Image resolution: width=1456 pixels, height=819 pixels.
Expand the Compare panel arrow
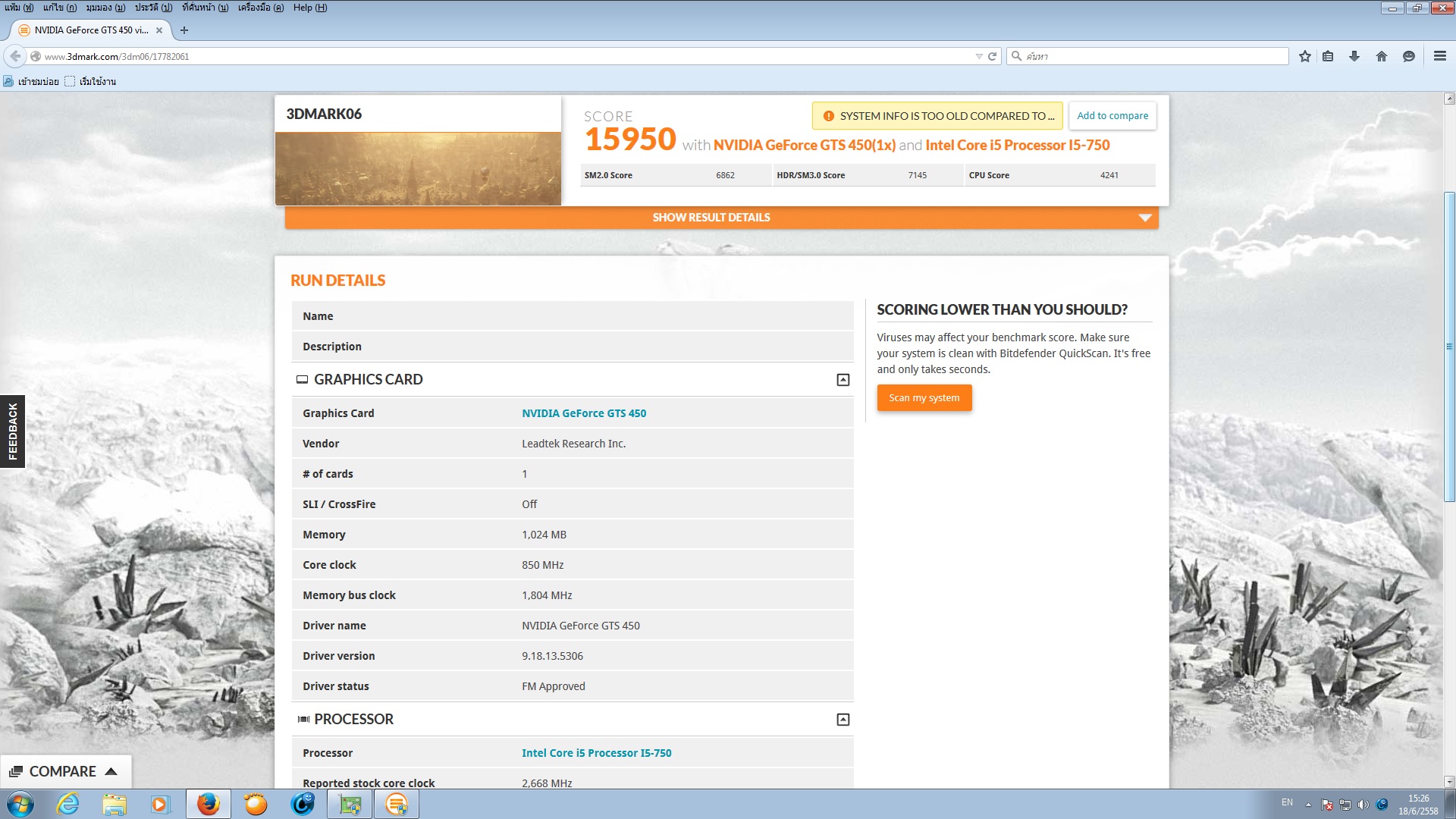[x=111, y=771]
